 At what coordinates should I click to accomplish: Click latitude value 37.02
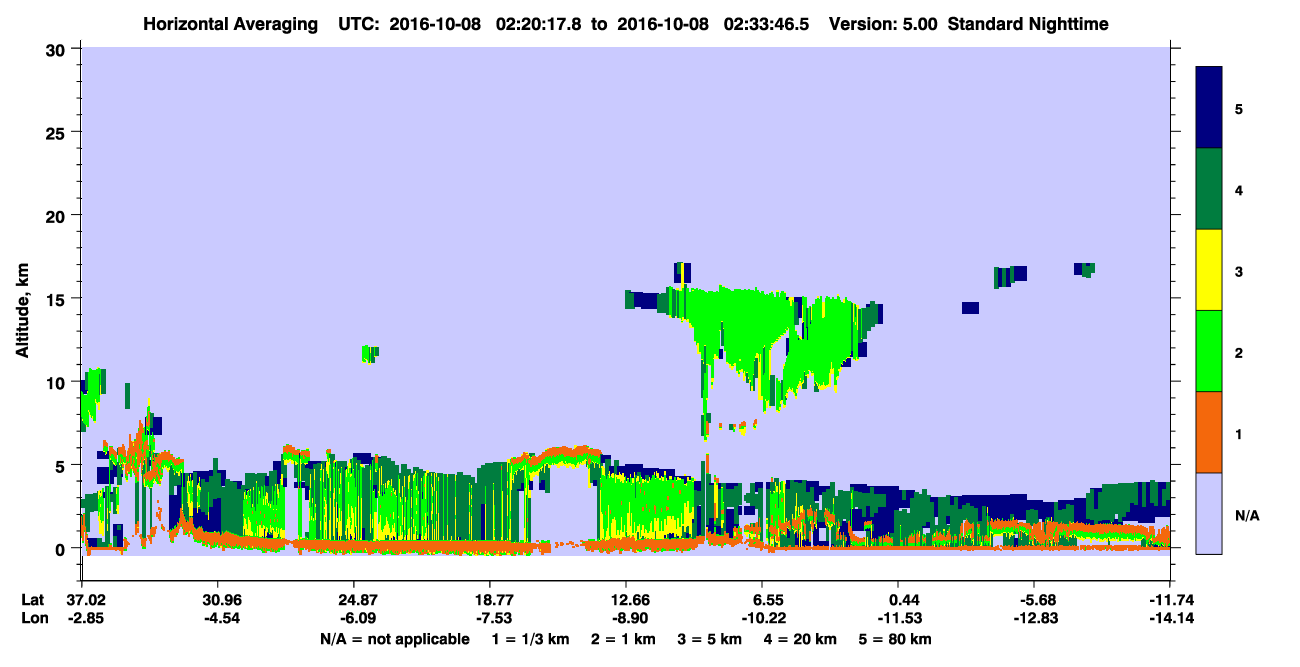coord(86,600)
